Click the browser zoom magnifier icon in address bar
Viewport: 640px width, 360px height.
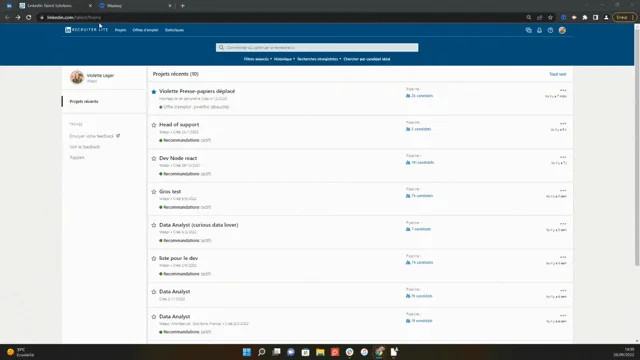point(529,18)
